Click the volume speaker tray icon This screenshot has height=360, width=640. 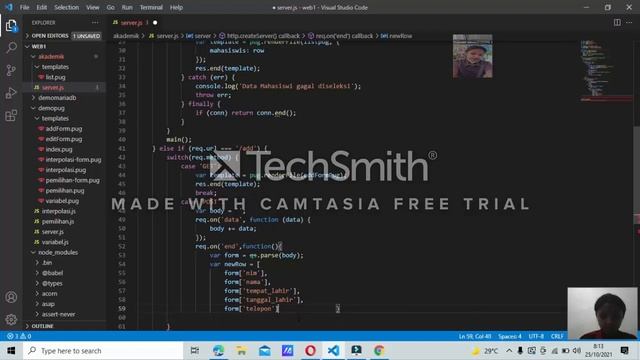(x=577, y=351)
